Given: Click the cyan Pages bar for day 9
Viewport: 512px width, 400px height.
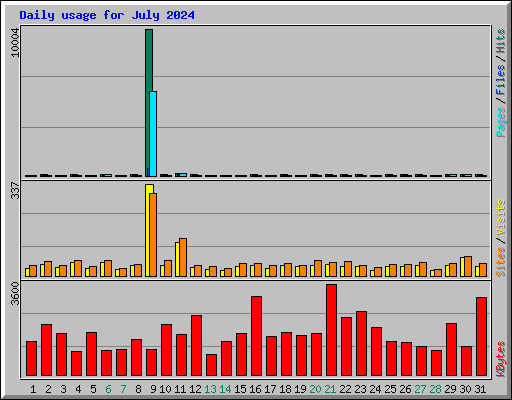Looking at the screenshot, I should (x=153, y=134).
